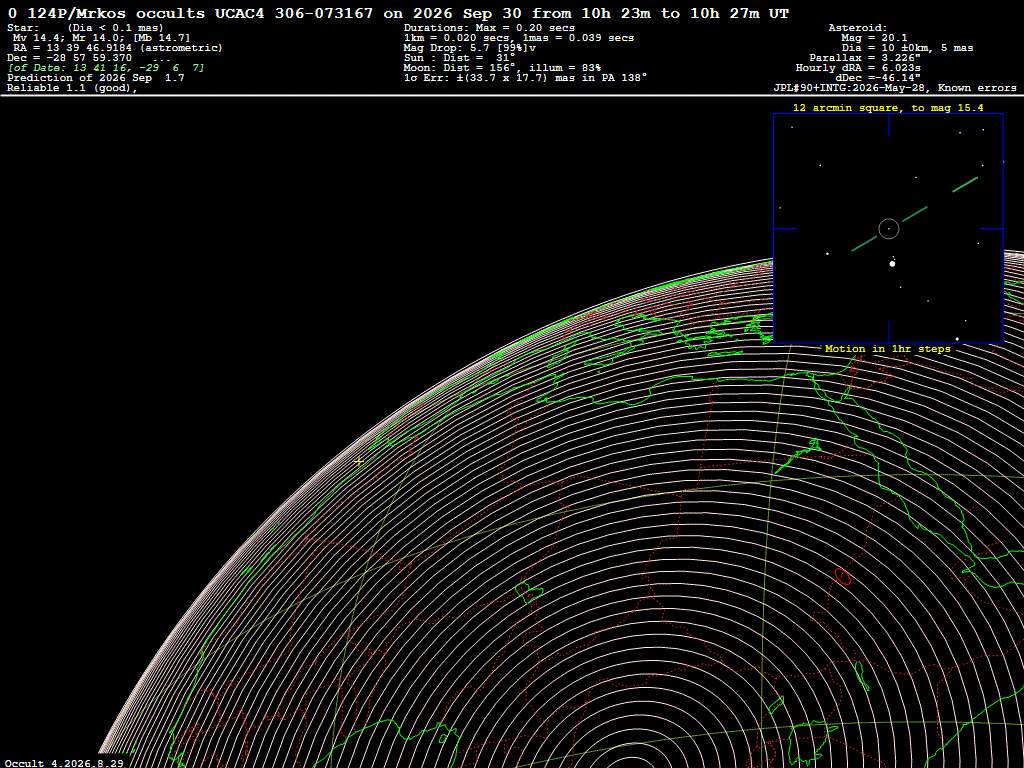Click the 'Moon: Dist = 156°' line

[502, 68]
